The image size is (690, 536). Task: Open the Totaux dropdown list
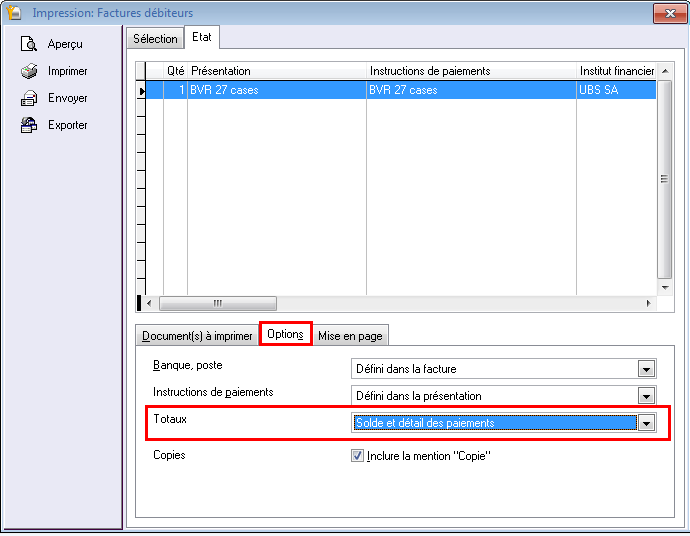pyautogui.click(x=646, y=423)
